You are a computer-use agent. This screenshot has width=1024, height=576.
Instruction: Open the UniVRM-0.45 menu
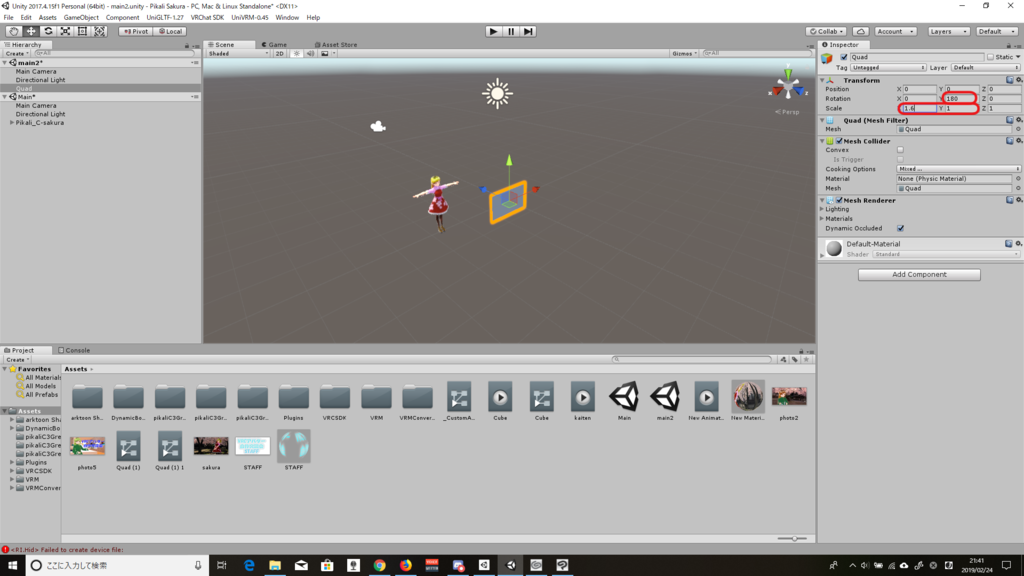point(249,18)
